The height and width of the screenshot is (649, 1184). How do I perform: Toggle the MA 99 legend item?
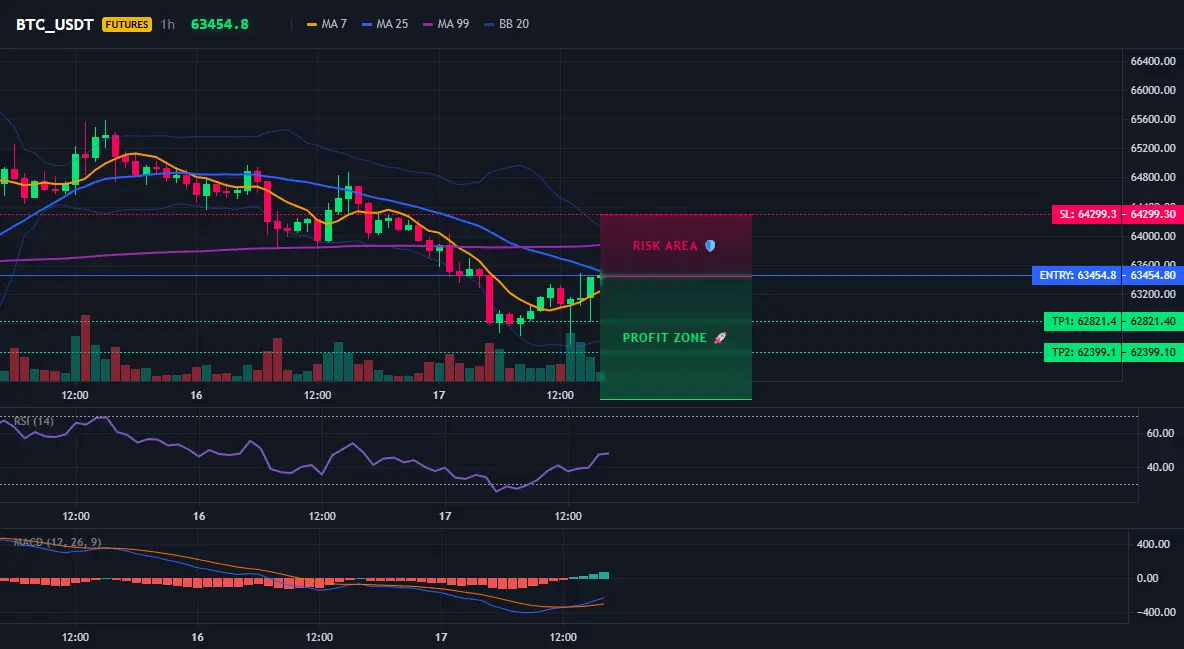point(446,24)
